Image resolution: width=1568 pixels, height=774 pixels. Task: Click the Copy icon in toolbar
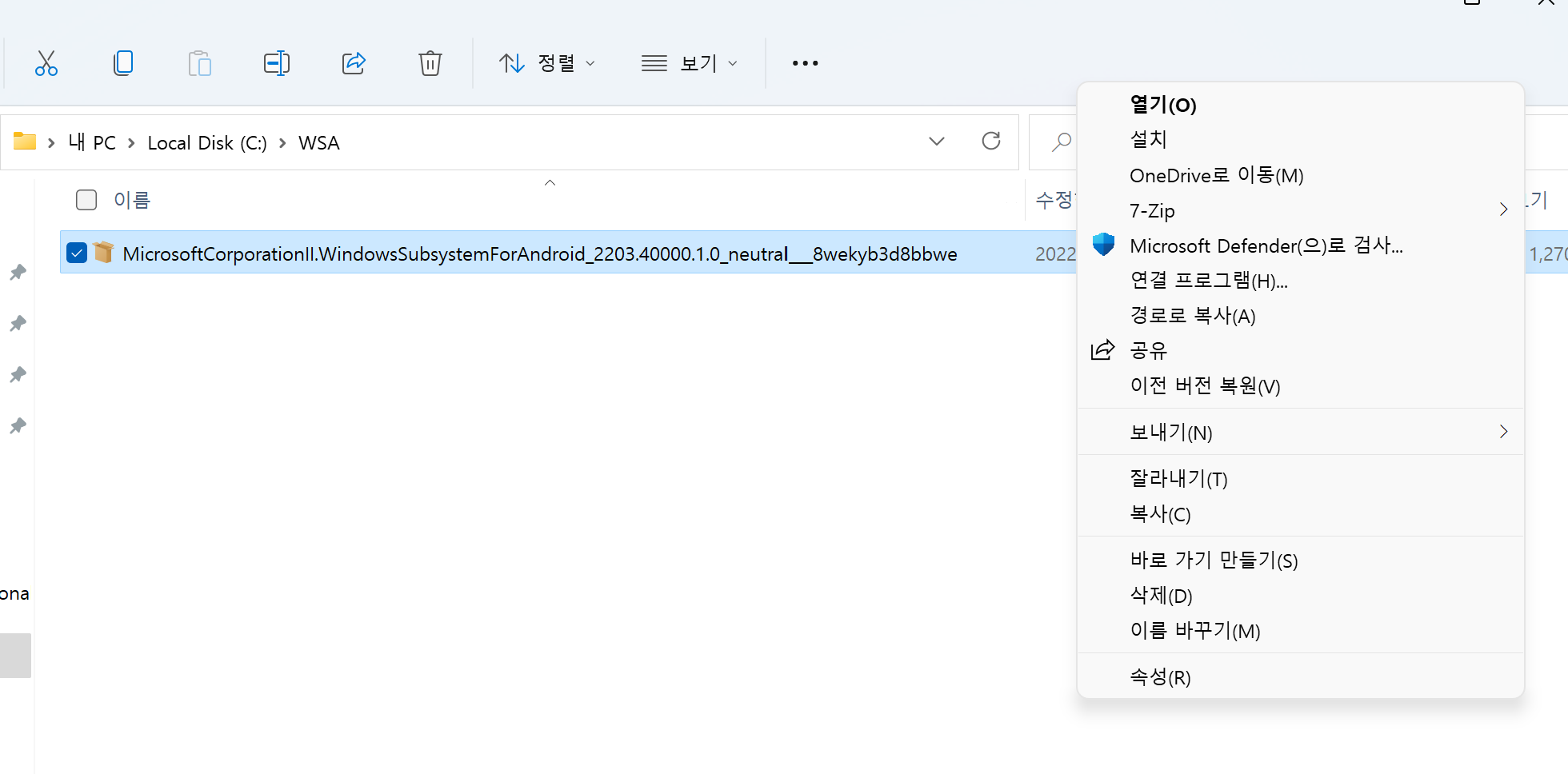pyautogui.click(x=123, y=63)
